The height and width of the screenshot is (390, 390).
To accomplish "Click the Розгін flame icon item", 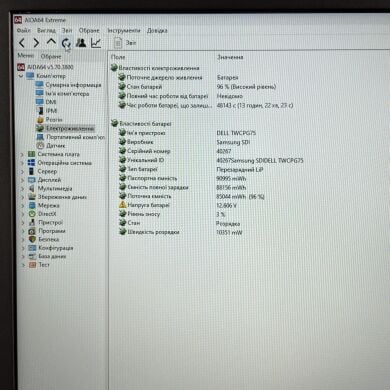I will pos(40,119).
